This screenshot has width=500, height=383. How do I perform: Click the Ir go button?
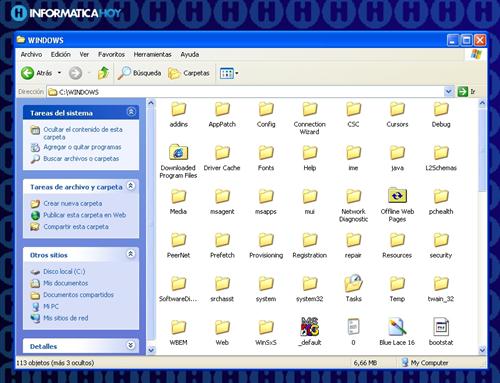[x=467, y=92]
